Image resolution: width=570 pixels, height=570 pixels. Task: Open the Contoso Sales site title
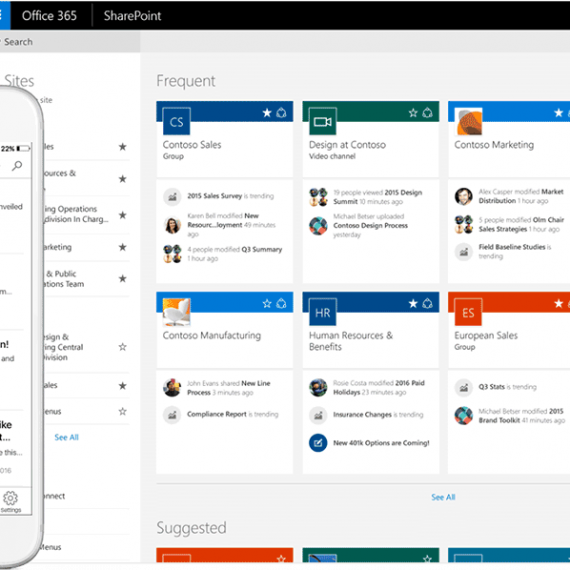(192, 145)
